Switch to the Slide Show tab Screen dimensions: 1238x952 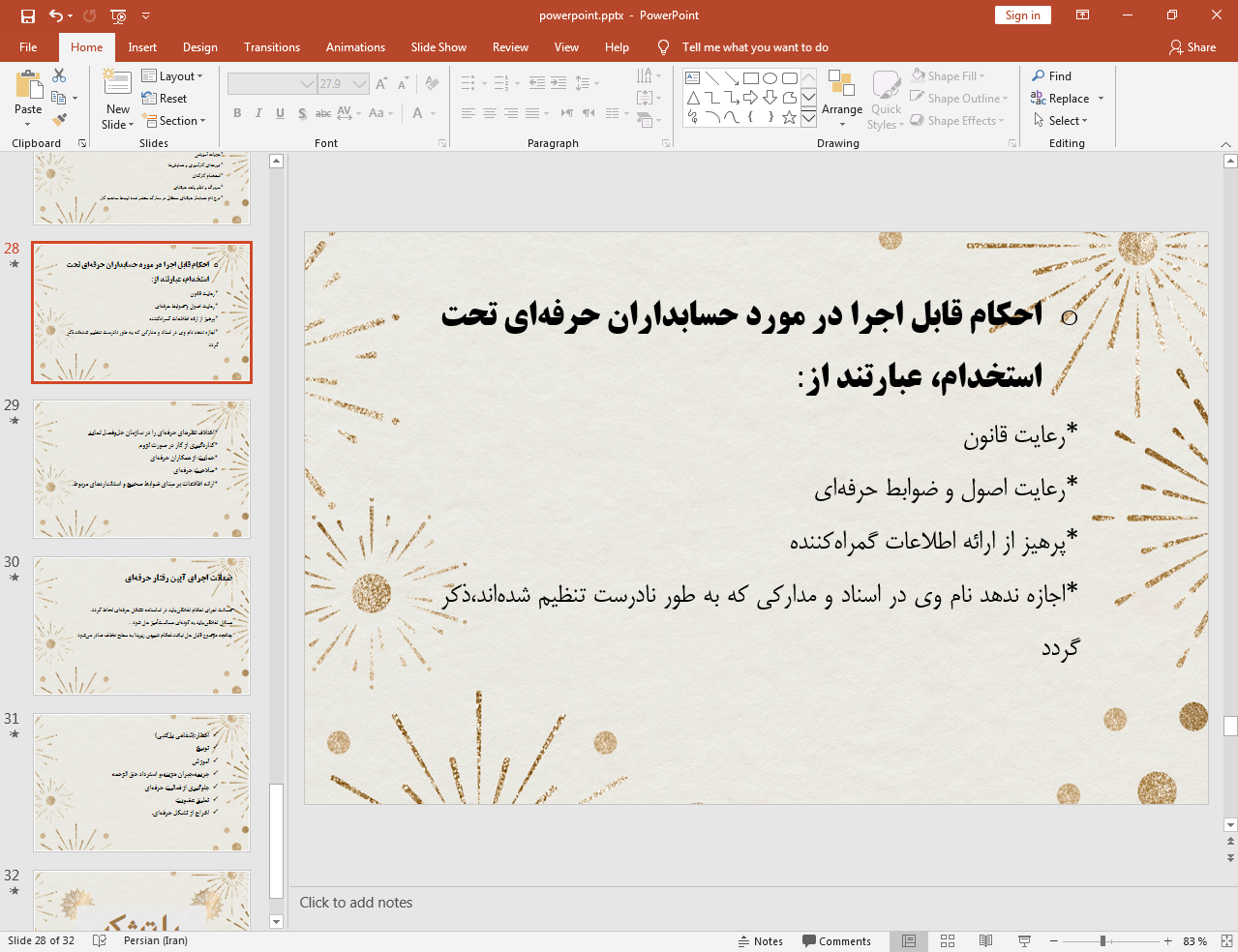438,47
